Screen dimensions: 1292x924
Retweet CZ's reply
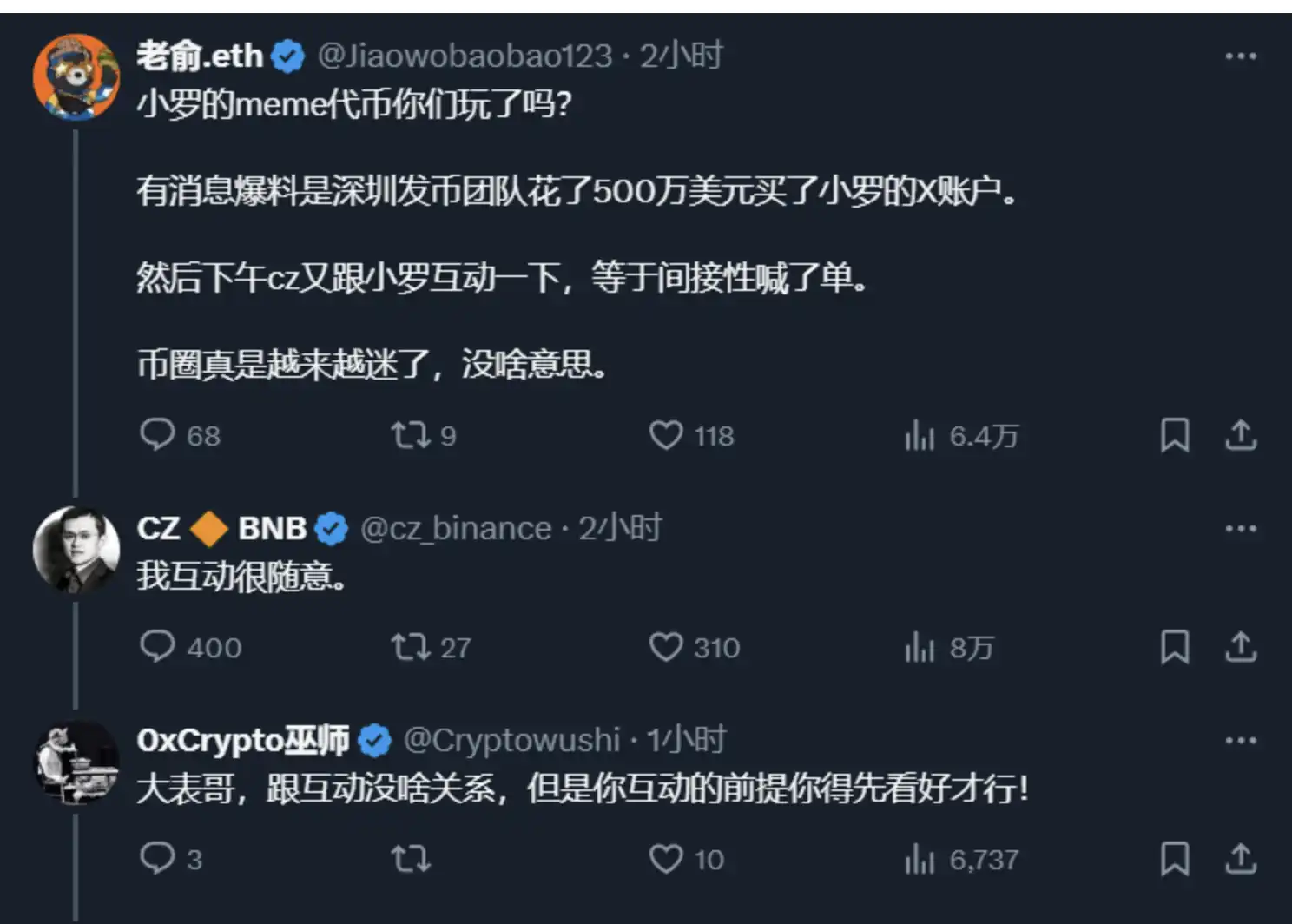410,646
